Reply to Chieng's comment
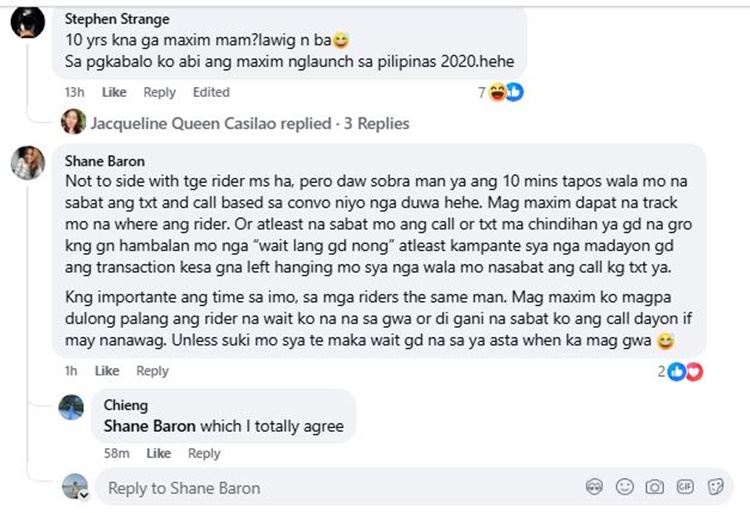Viewport: 750px width, 513px height. pos(204,453)
